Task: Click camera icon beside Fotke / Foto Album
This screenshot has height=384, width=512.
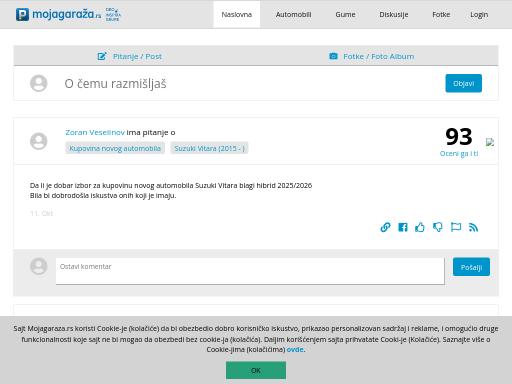Action: pyautogui.click(x=333, y=56)
